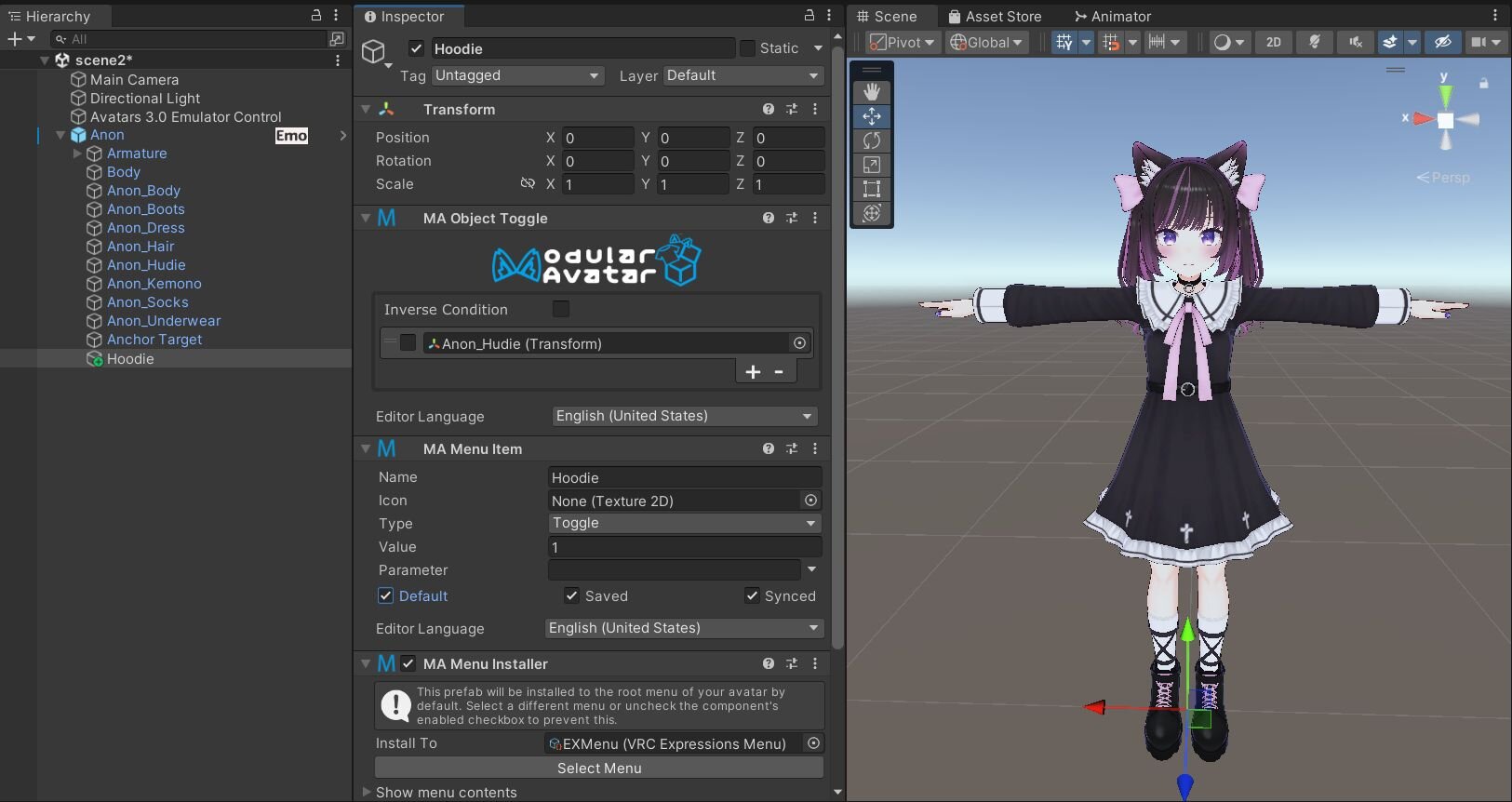1512x802 pixels.
Task: Select the Rotate tool
Action: [x=872, y=140]
